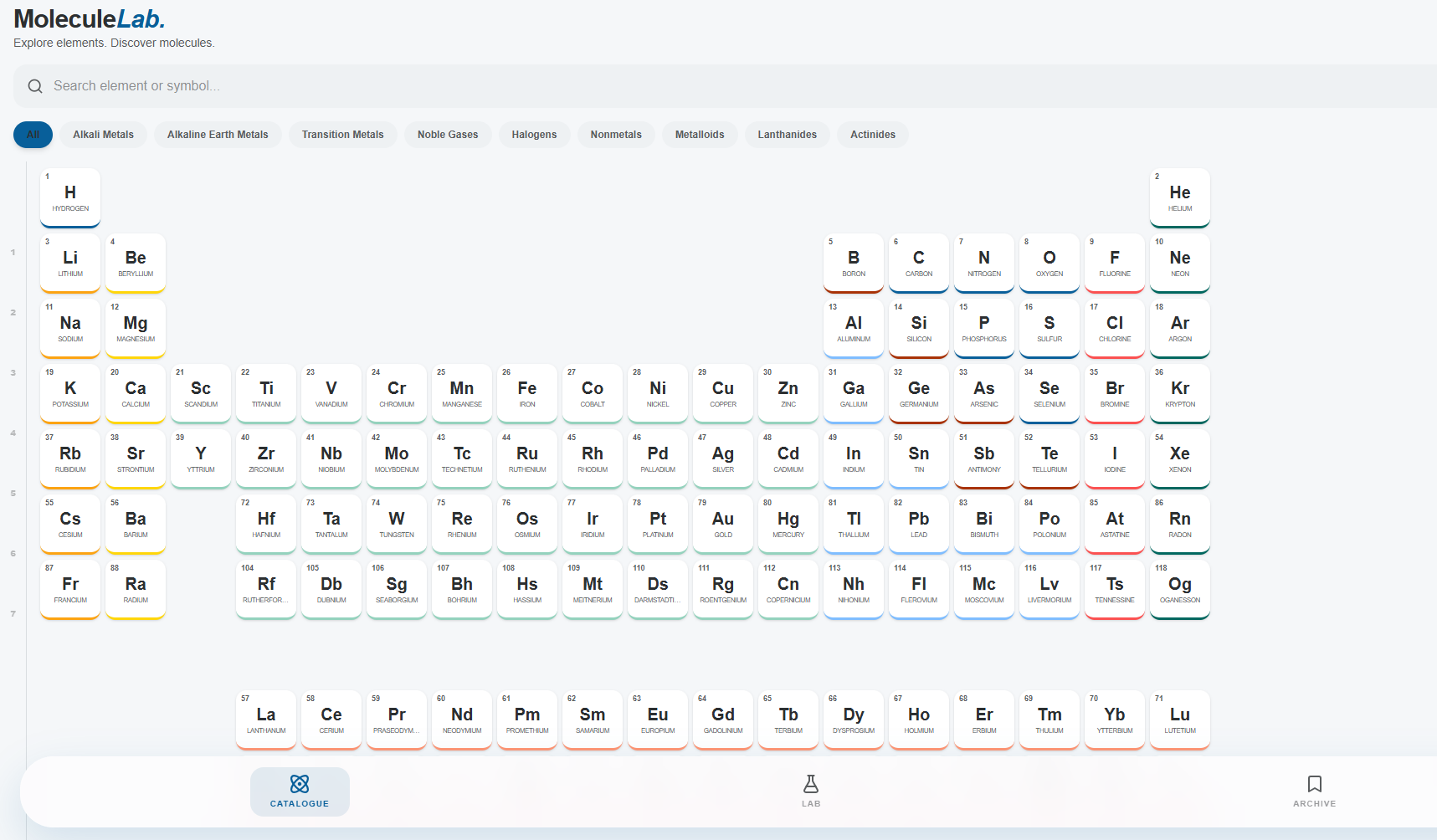The height and width of the screenshot is (840, 1437).
Task: Open the Bromine element card
Action: coord(1115,393)
